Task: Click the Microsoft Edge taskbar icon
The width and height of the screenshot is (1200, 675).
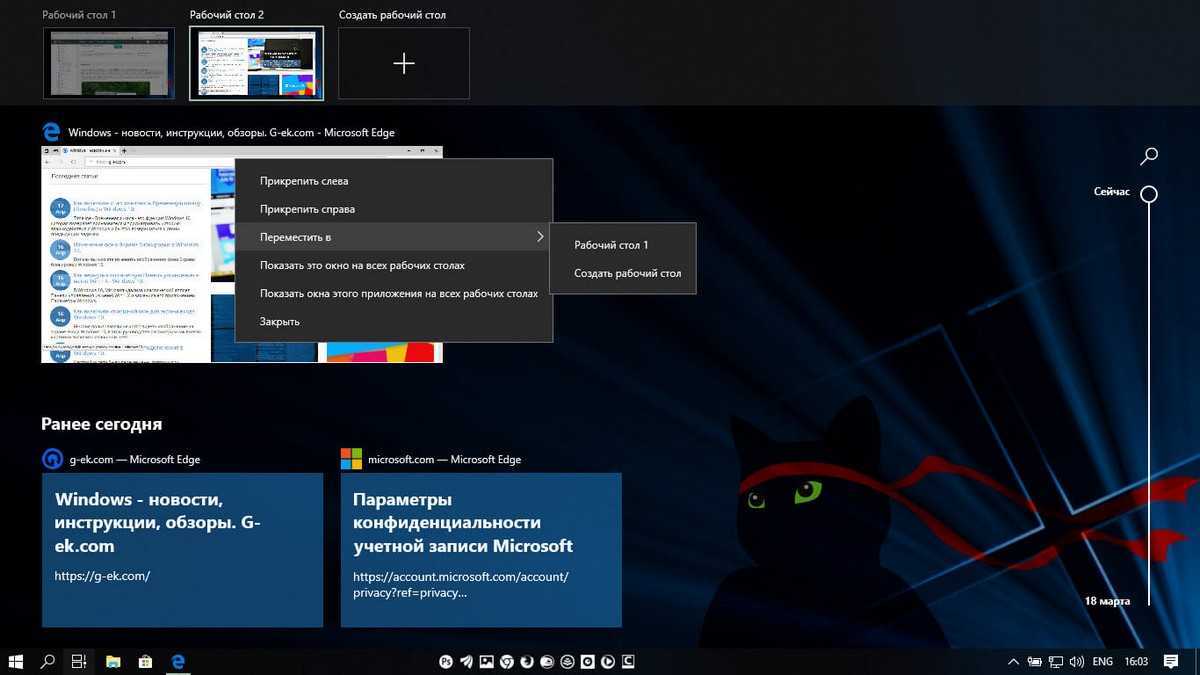Action: click(179, 661)
